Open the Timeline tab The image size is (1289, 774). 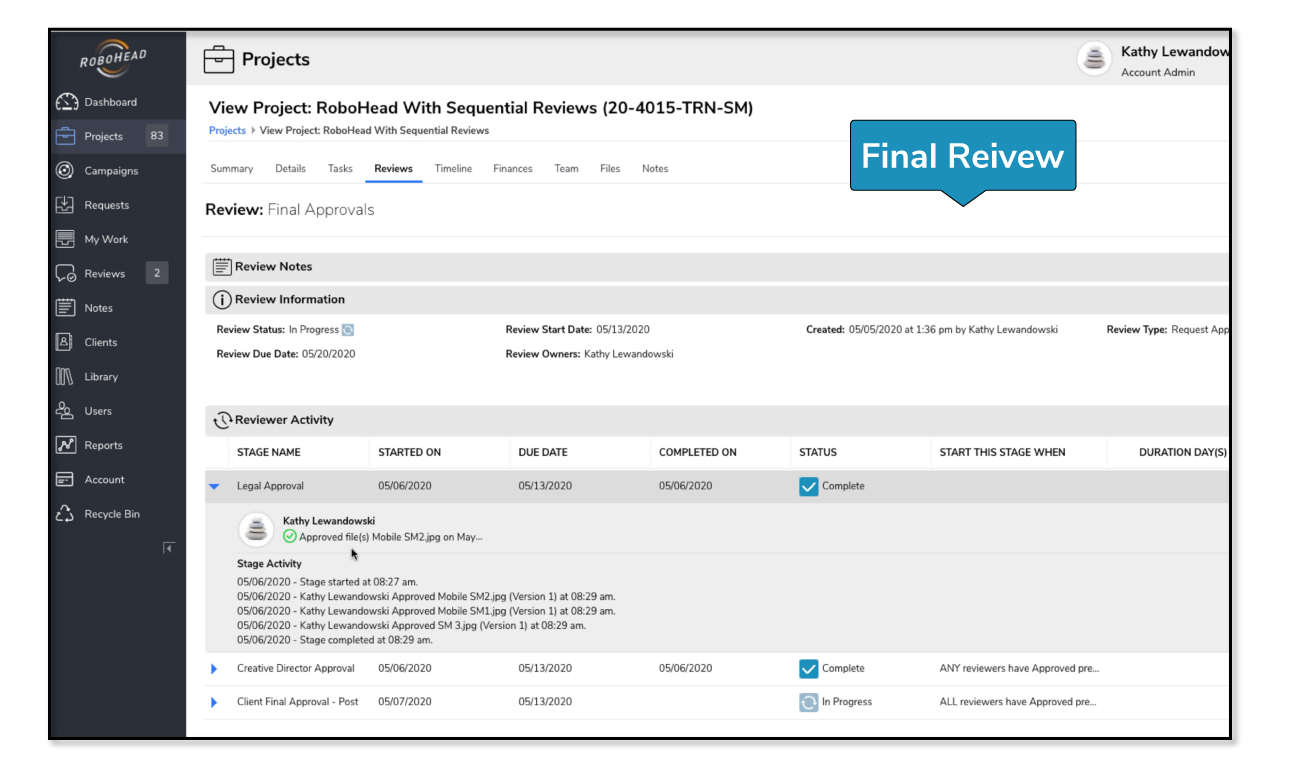point(453,169)
